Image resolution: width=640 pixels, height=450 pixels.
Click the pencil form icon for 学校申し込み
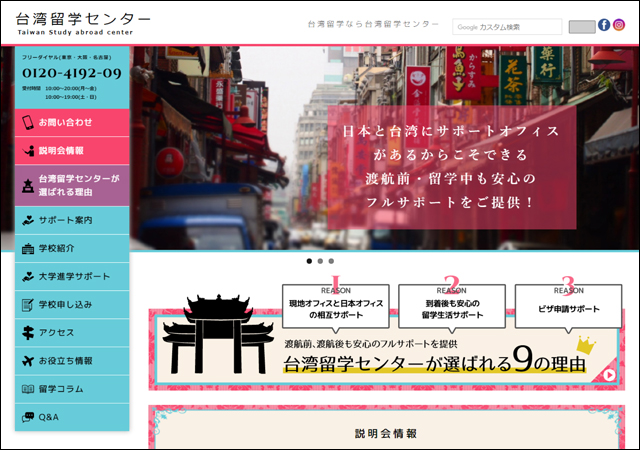(x=28, y=304)
